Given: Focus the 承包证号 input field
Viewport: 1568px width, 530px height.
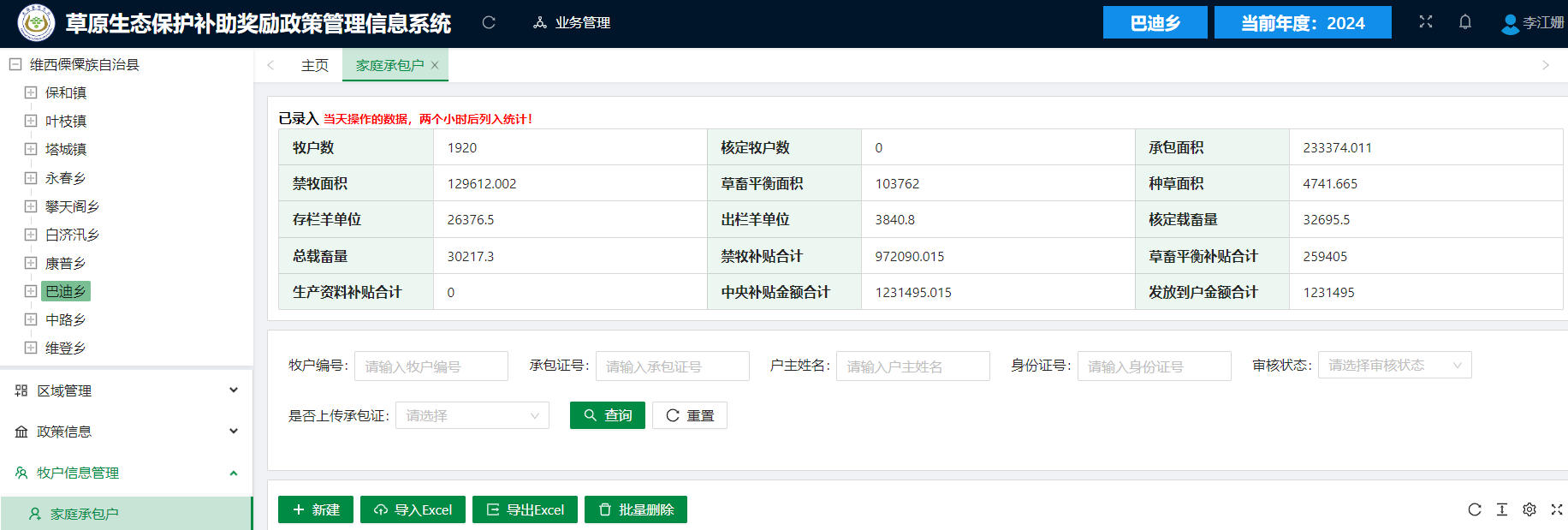Looking at the screenshot, I should pyautogui.click(x=673, y=366).
